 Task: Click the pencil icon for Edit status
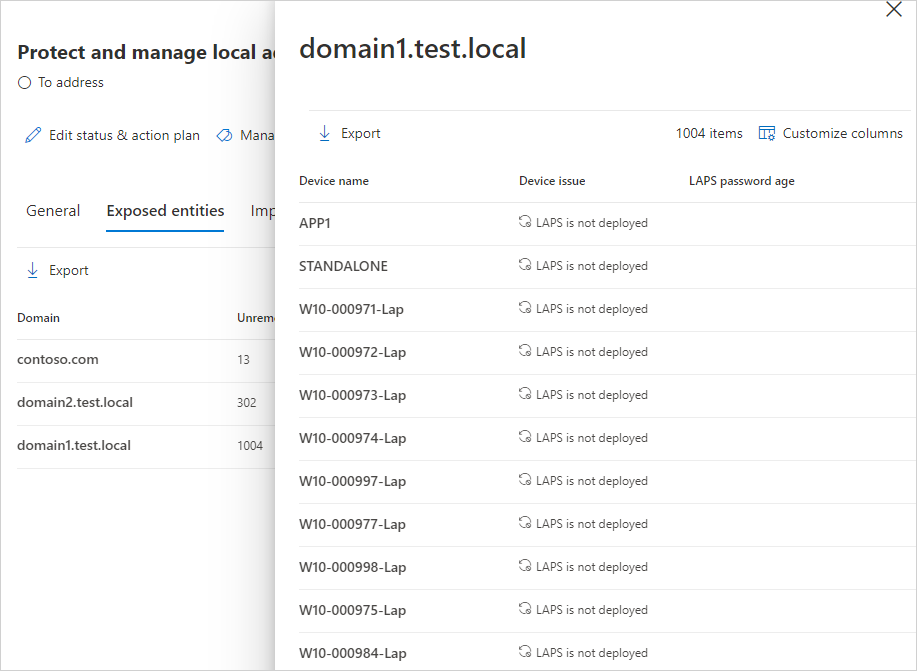pyautogui.click(x=34, y=135)
